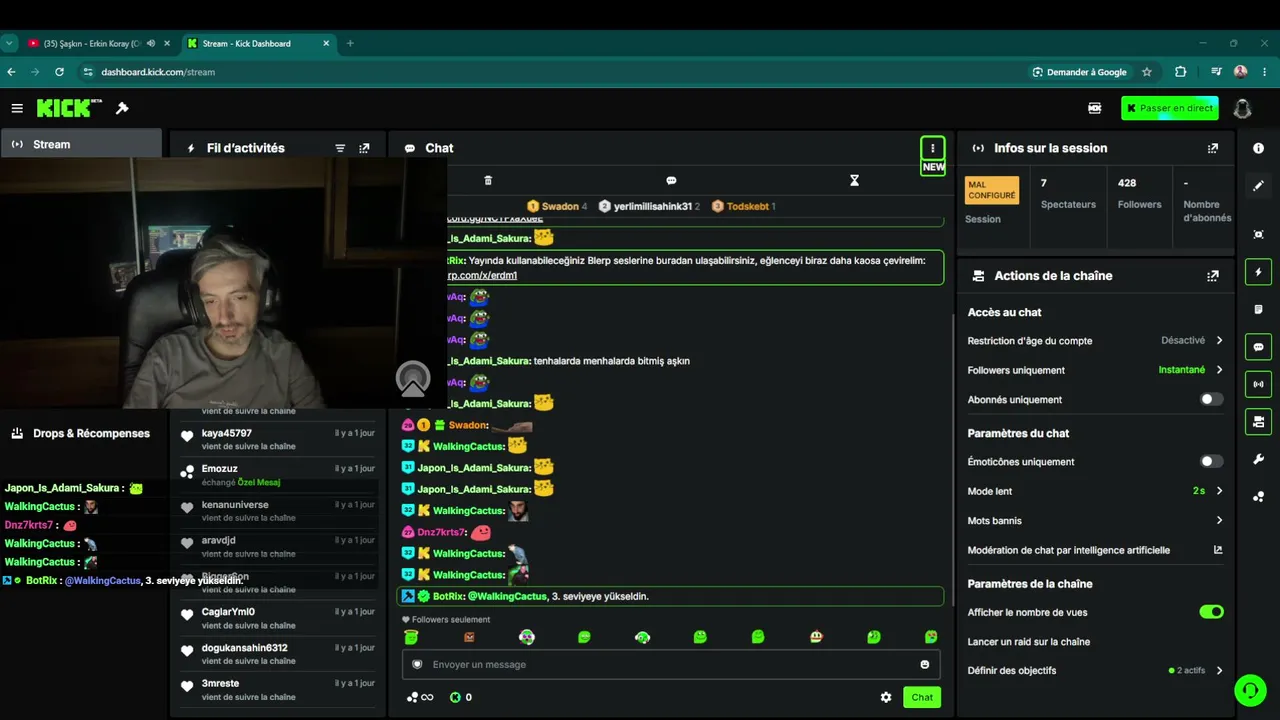The width and height of the screenshot is (1280, 720).
Task: Open the blerp link in BotRix message
Action: 482,275
